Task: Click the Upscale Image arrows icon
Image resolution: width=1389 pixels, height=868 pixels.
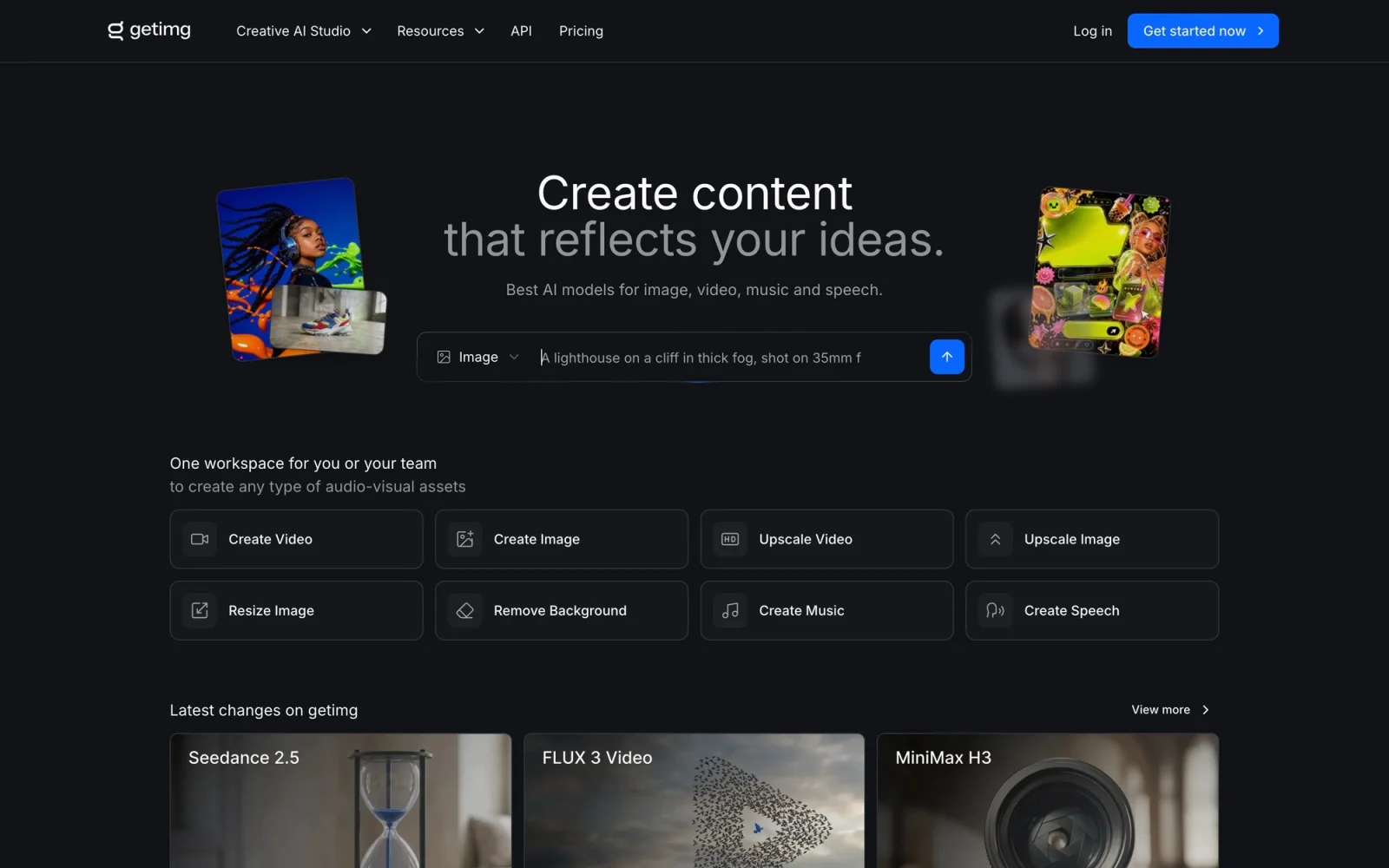Action: (x=996, y=539)
